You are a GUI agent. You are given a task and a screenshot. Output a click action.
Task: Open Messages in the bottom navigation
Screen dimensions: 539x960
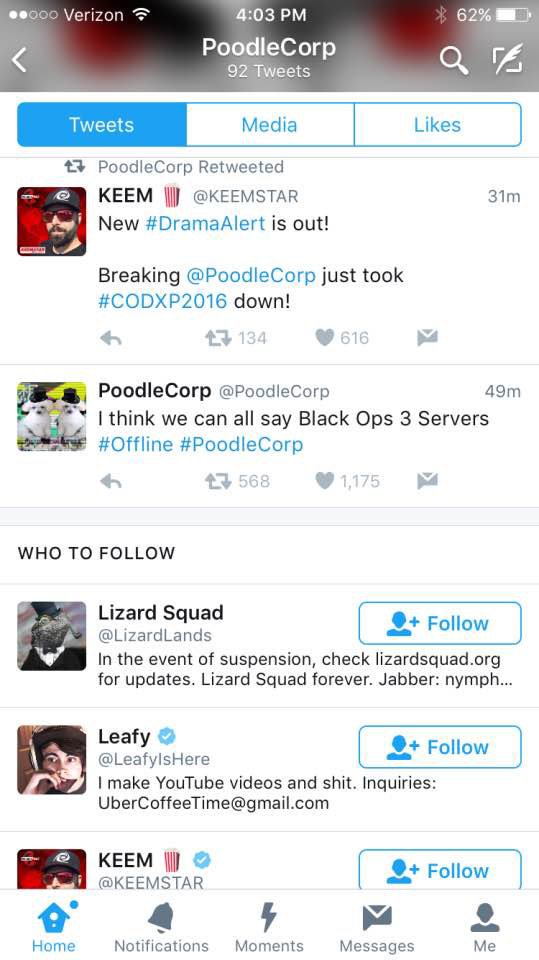coord(377,928)
